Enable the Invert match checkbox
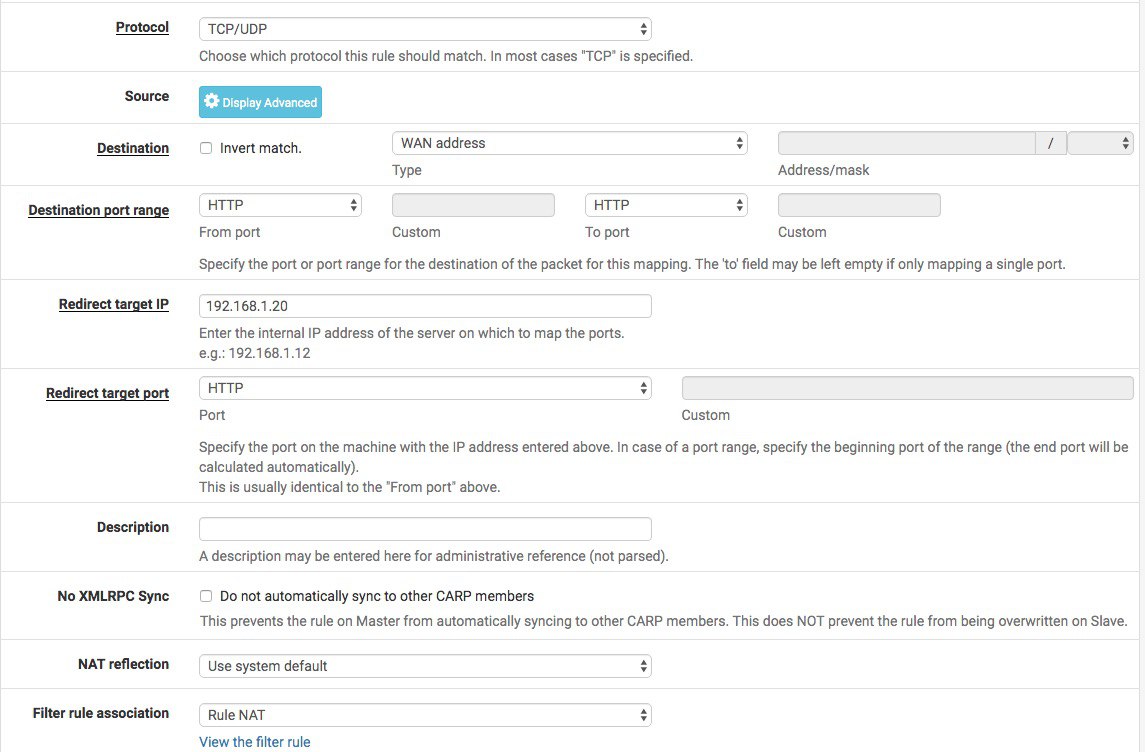Viewport: 1145px width, 752px height. tap(206, 148)
